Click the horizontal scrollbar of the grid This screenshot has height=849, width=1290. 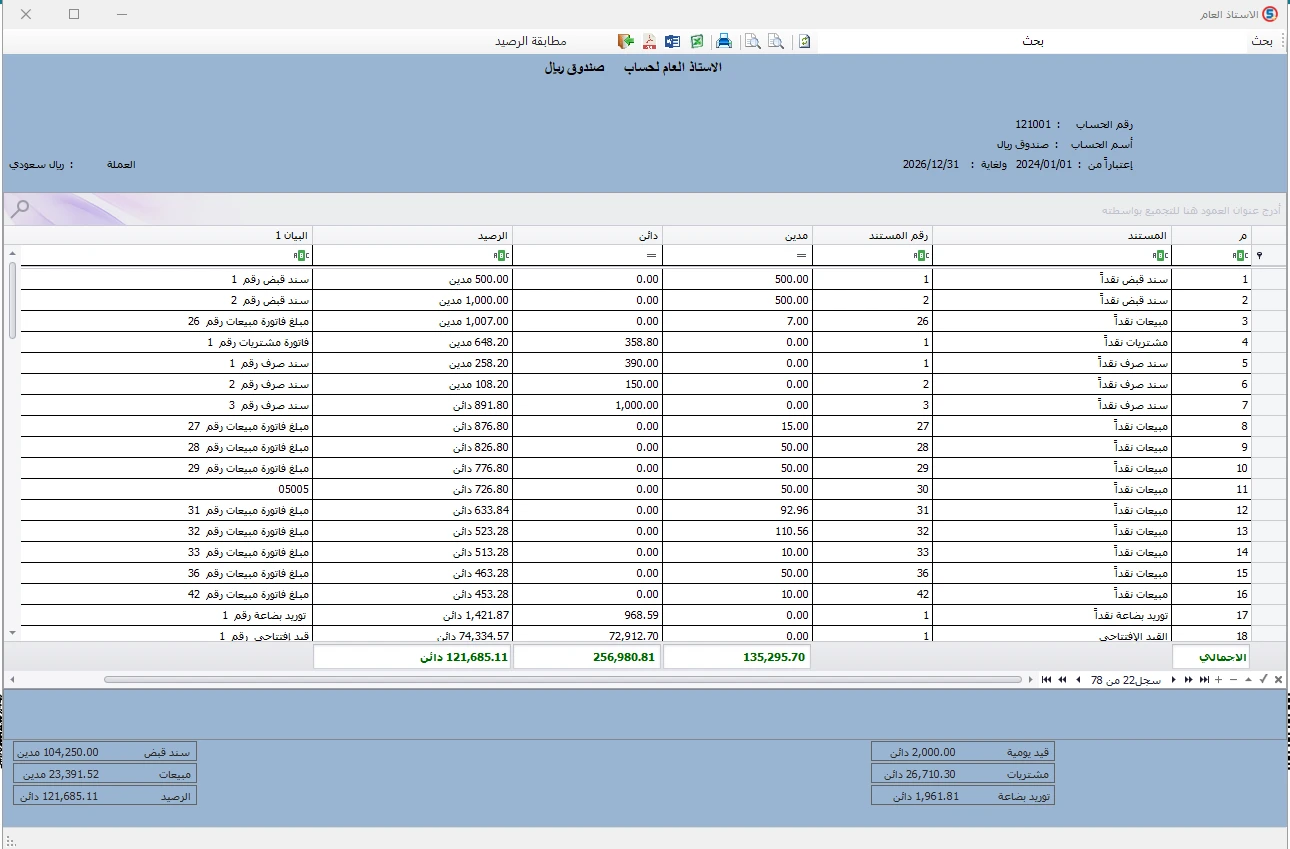tap(565, 679)
